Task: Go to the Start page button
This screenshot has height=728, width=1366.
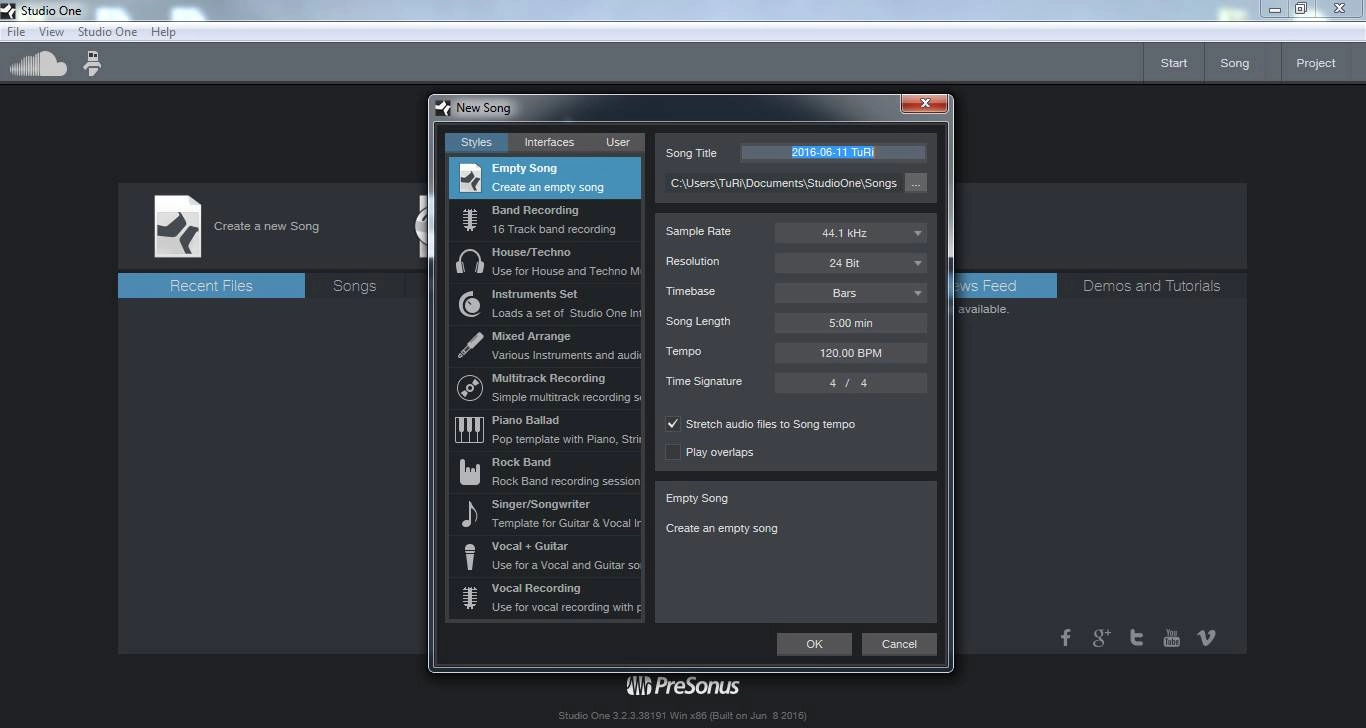Action: [1174, 63]
